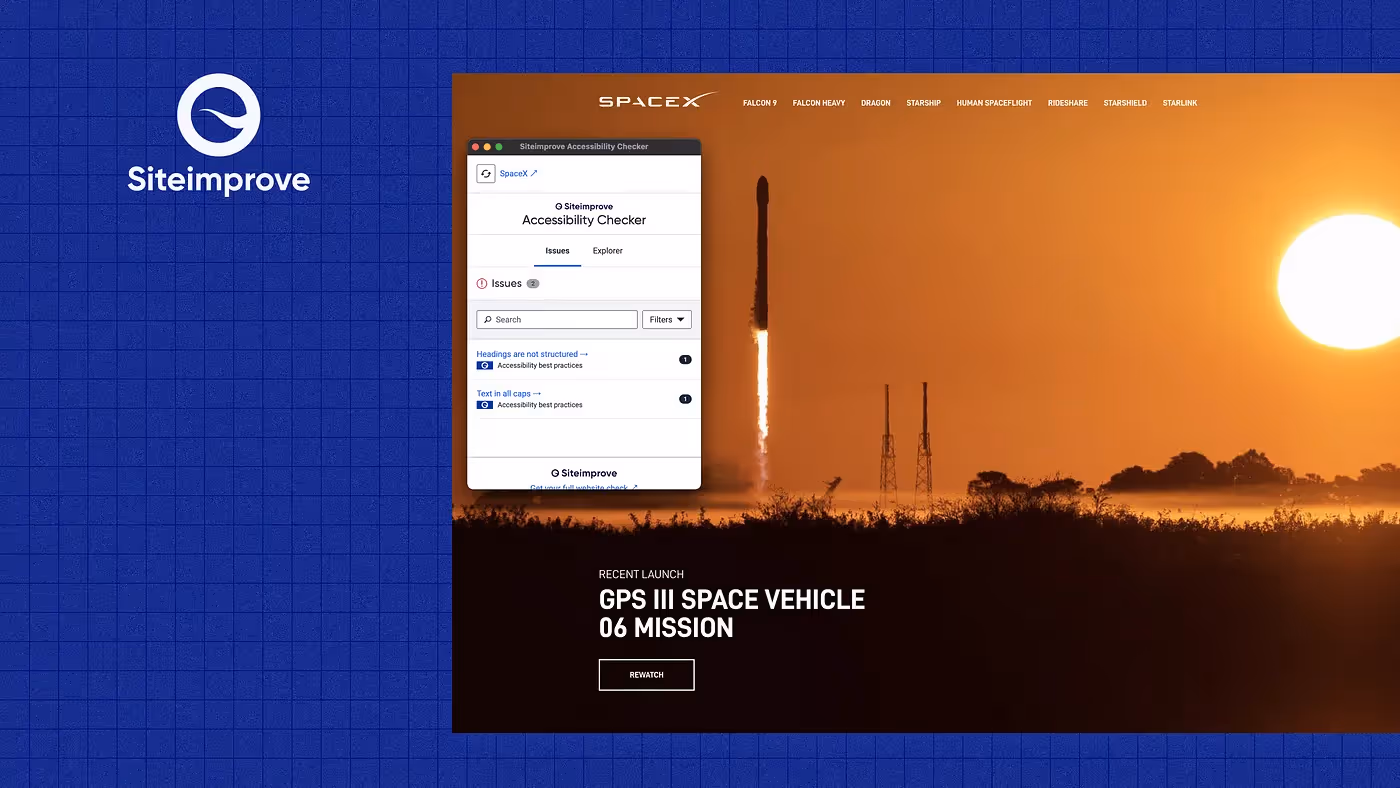Click the search field in Accessibility Checker
The image size is (1400, 788).
[557, 320]
